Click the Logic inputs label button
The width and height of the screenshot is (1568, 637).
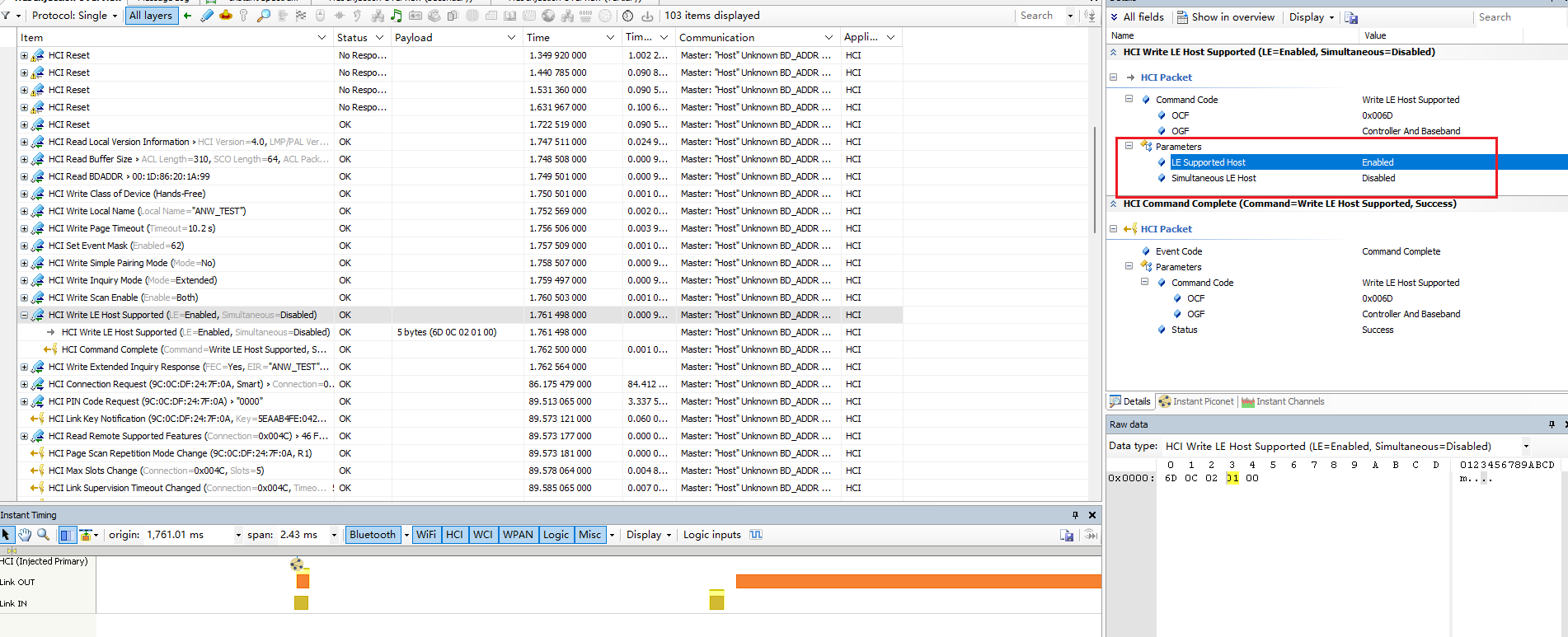pyautogui.click(x=711, y=535)
